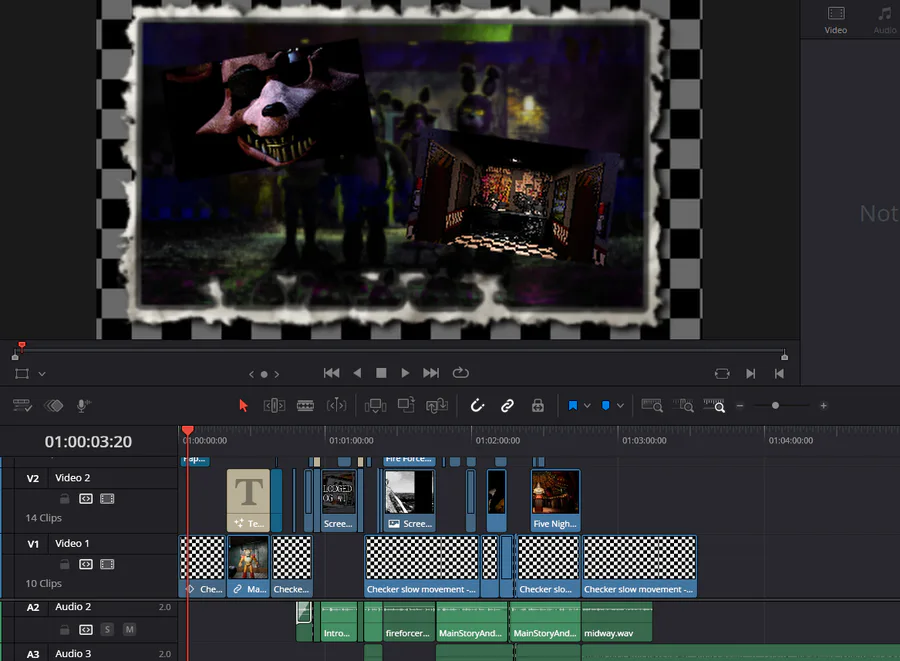Select the Text title clip on Video 2

248,500
